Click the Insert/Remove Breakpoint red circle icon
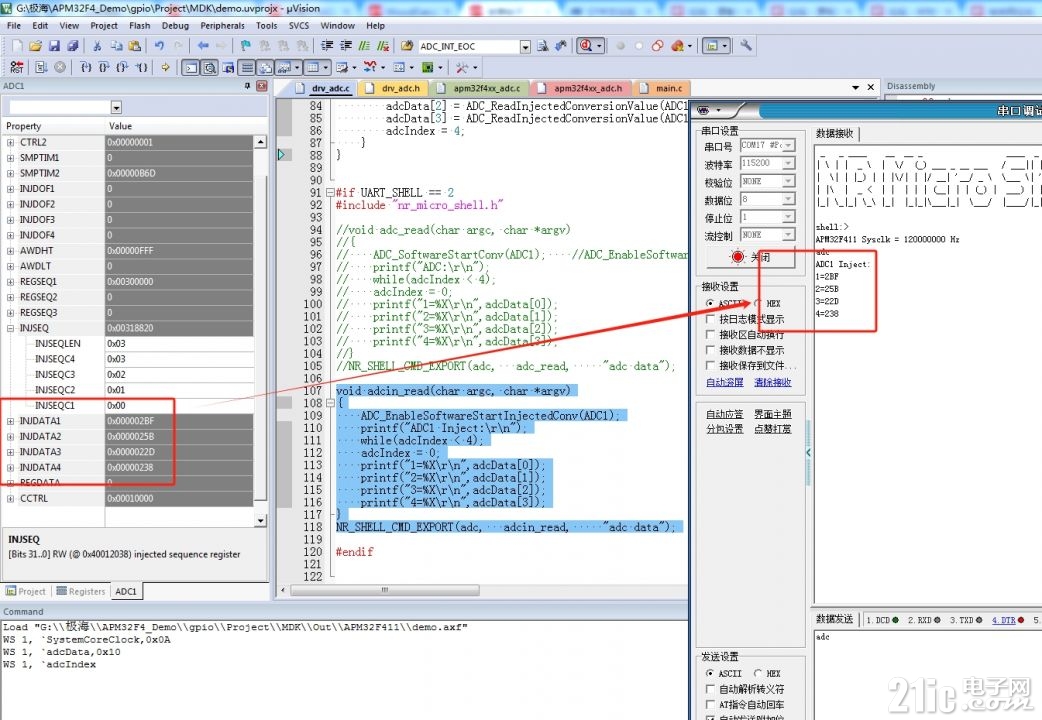 coord(620,46)
